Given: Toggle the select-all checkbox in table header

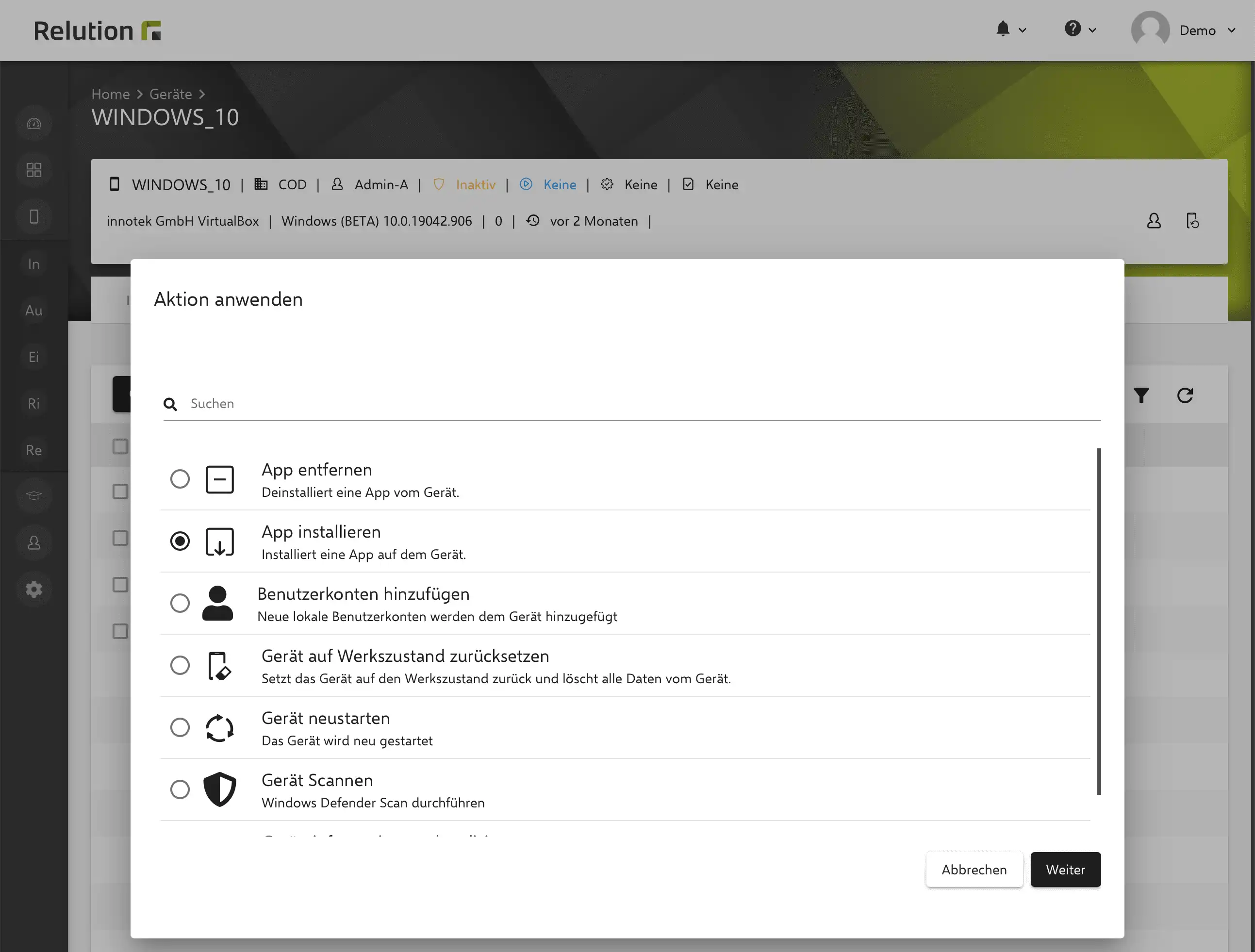Looking at the screenshot, I should (120, 446).
